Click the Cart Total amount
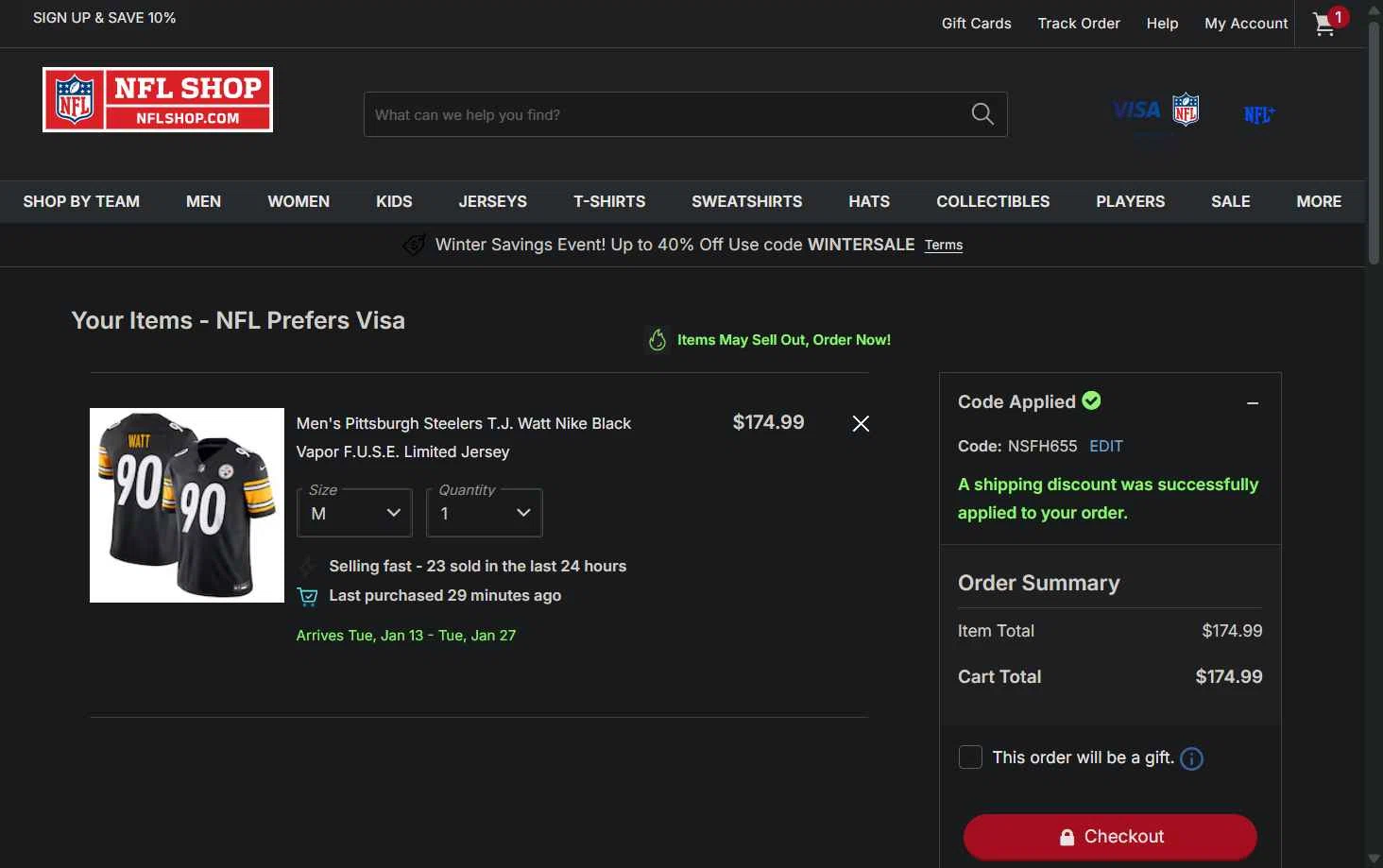This screenshot has width=1383, height=868. click(1228, 676)
